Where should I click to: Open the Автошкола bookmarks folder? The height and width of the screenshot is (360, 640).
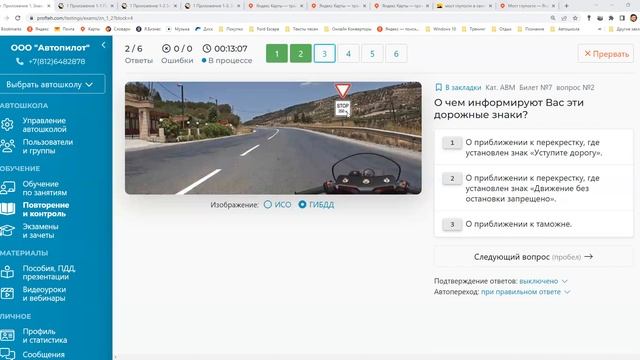[565, 29]
